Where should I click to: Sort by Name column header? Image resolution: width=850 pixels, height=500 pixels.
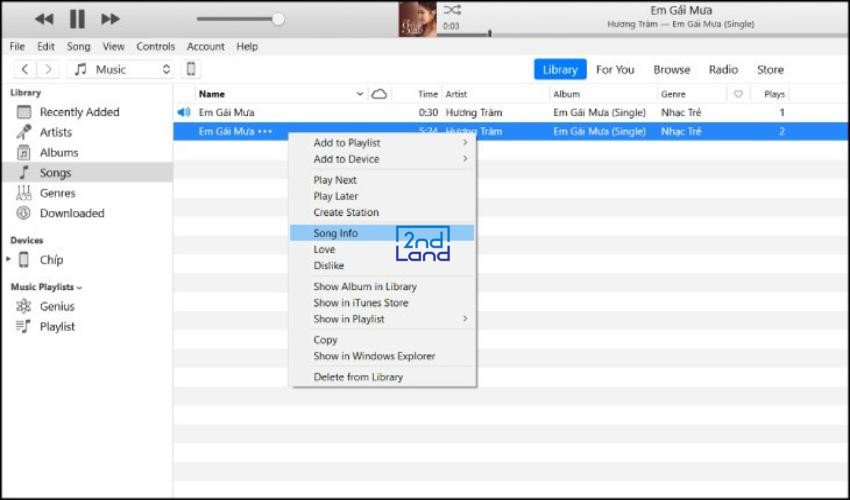pos(211,94)
